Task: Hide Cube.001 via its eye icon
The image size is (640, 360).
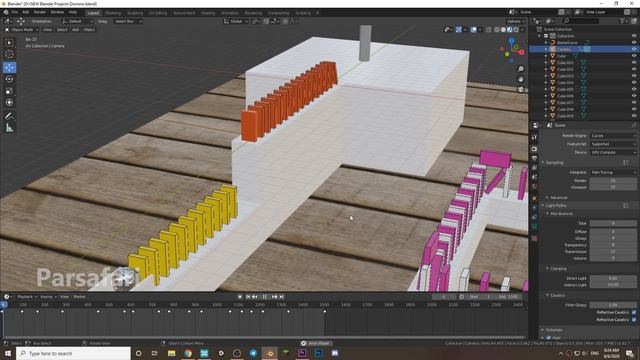Action: pyautogui.click(x=634, y=62)
